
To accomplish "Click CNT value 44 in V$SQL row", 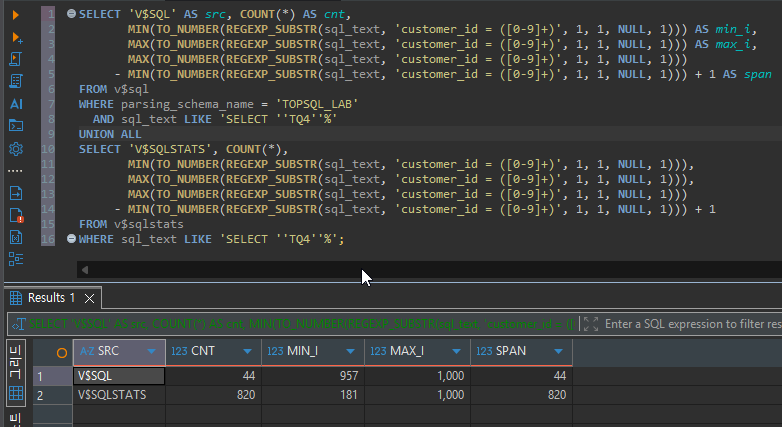I will point(213,376).
